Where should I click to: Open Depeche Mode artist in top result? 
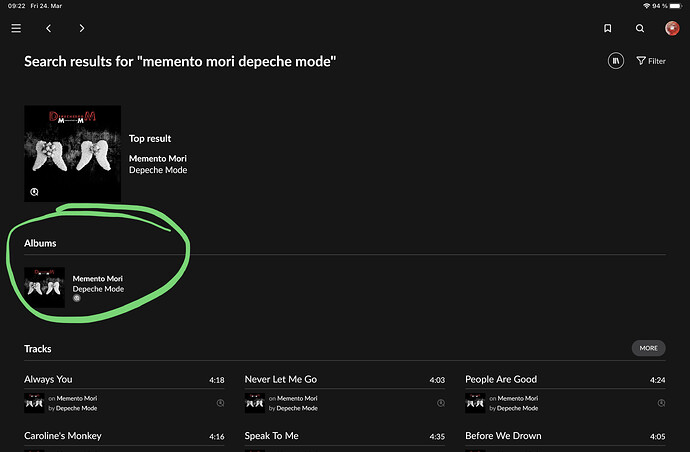click(x=158, y=170)
